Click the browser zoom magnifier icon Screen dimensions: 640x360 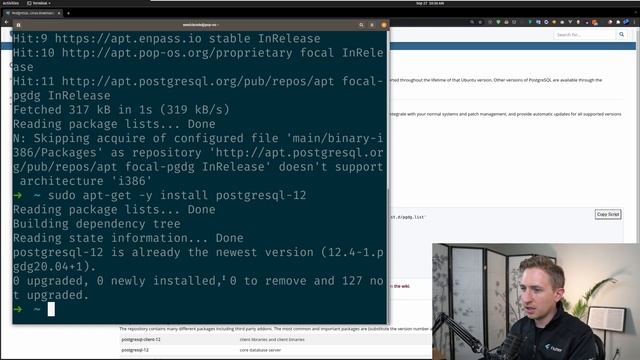click(x=472, y=22)
